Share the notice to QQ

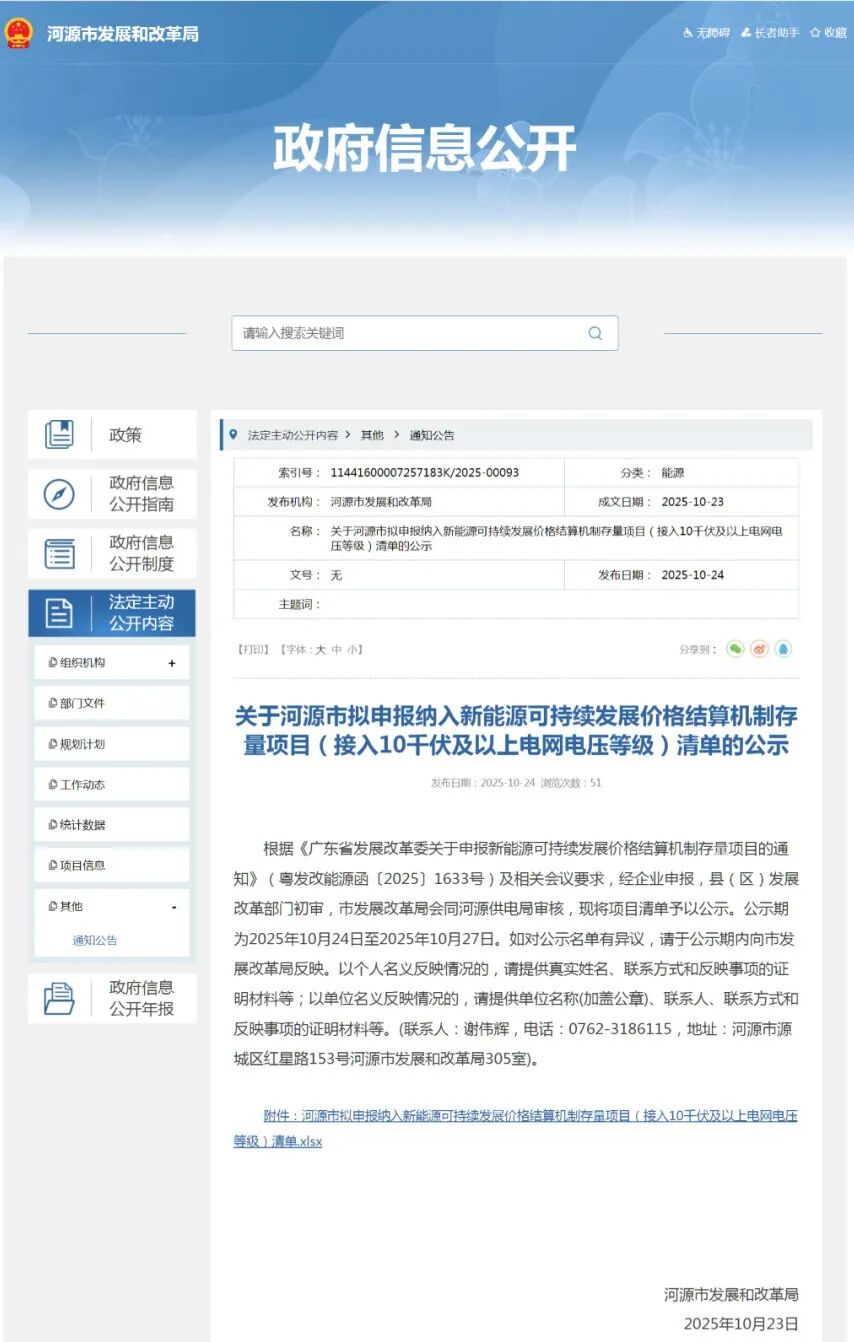point(783,649)
